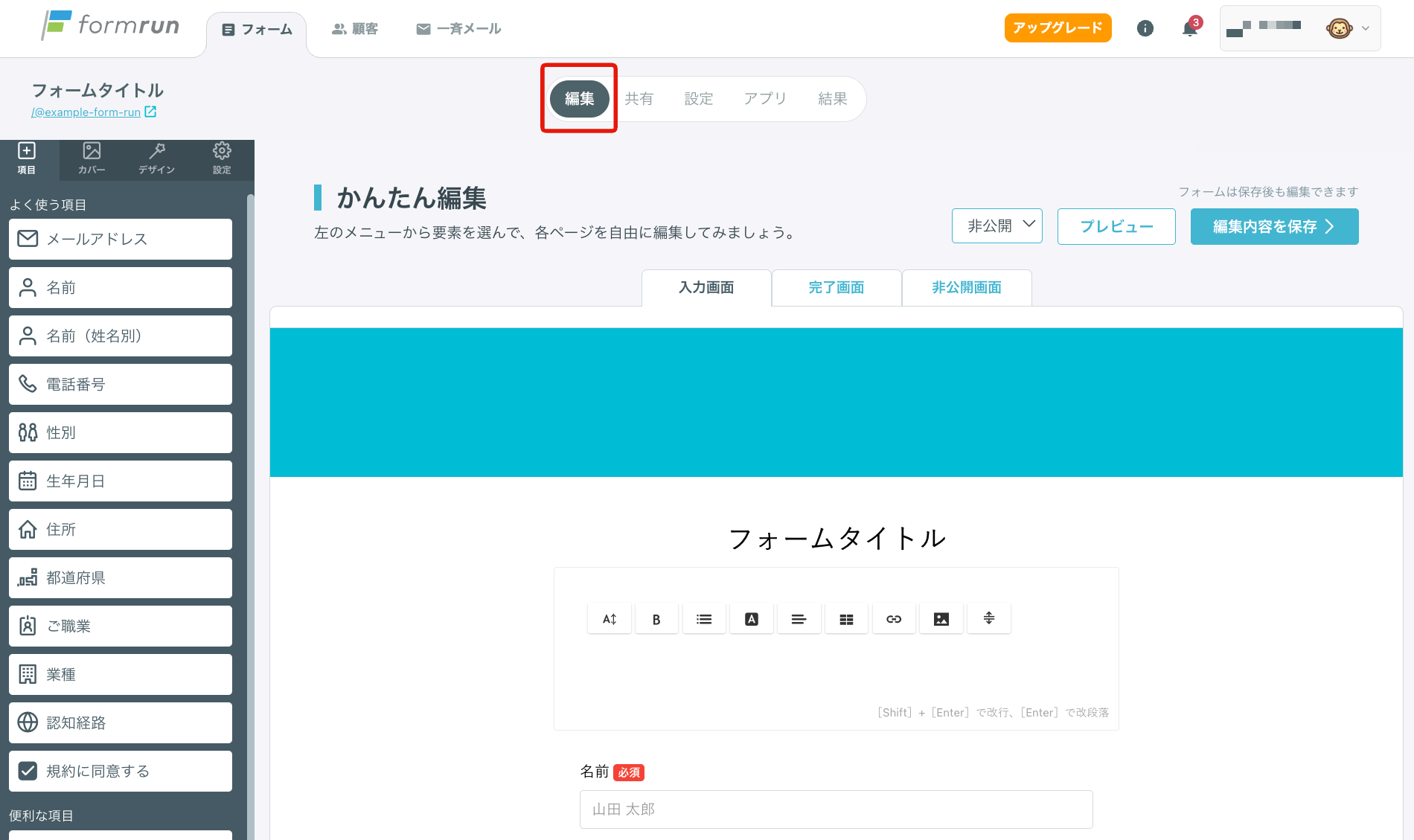
Task: Insert a table in editor
Action: click(x=846, y=619)
